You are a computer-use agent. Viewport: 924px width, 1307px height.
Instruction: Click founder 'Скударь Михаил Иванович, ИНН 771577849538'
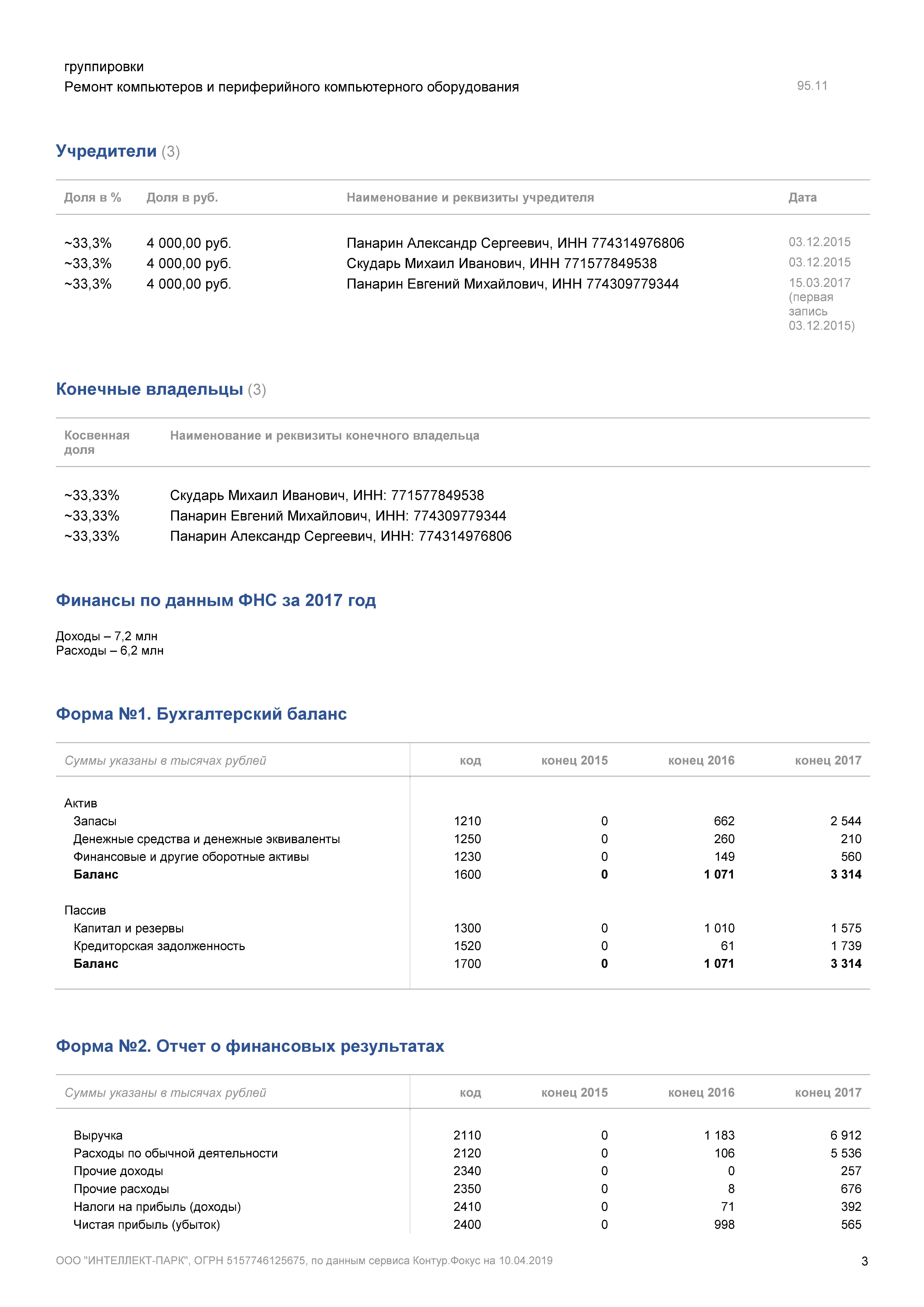(502, 264)
